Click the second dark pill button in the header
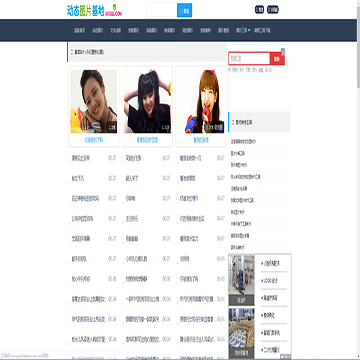Screen dimensions: 360x360 (x=273, y=10)
